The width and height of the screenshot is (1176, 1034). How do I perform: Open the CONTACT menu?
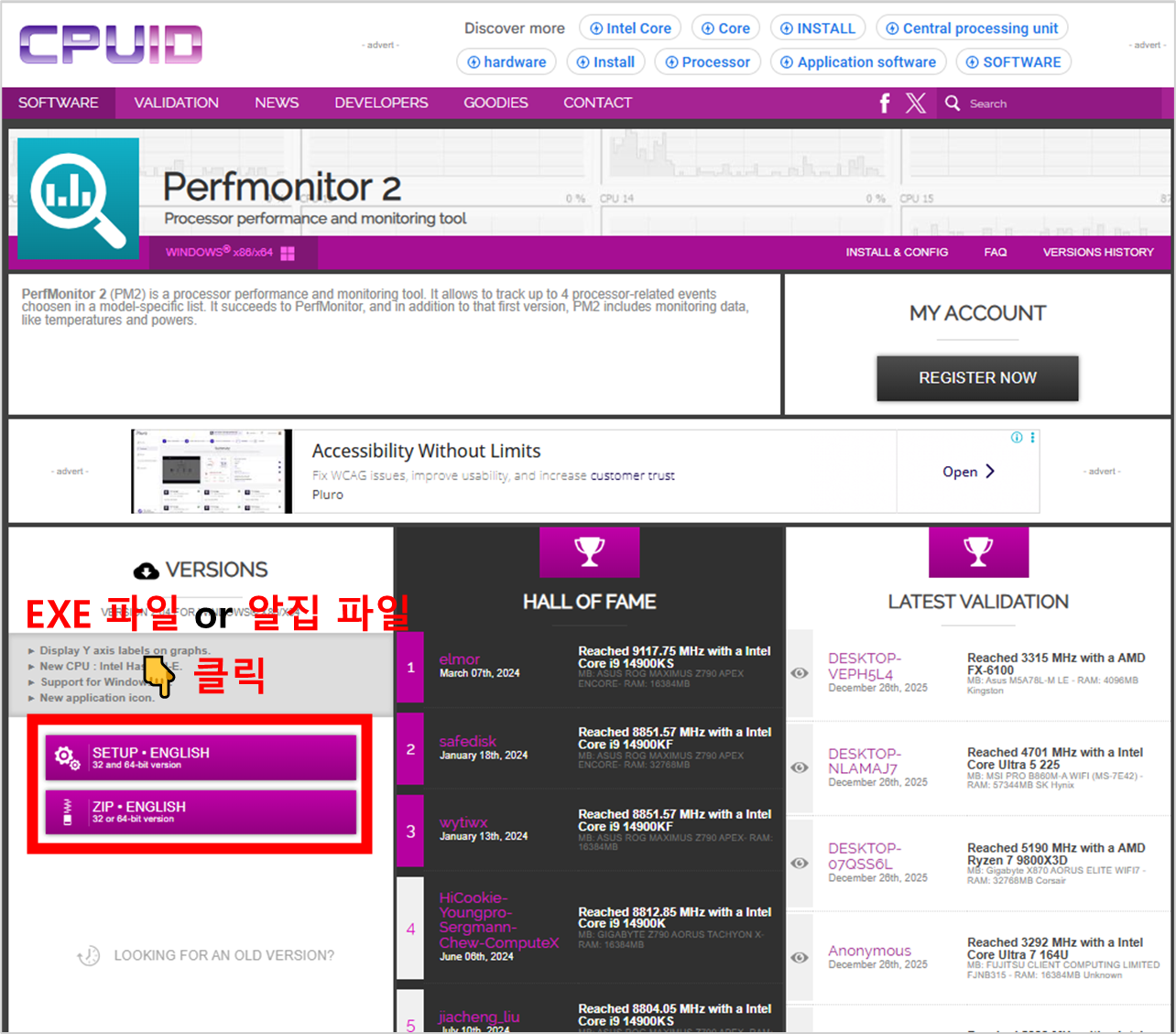598,103
